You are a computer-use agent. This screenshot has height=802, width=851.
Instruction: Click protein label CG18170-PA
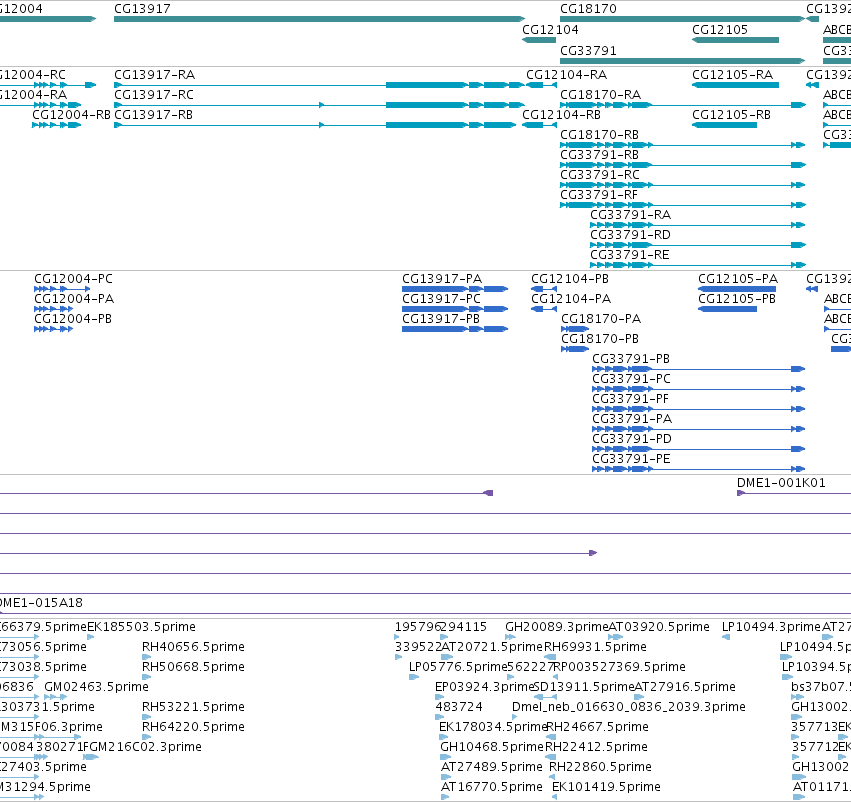[x=601, y=319]
